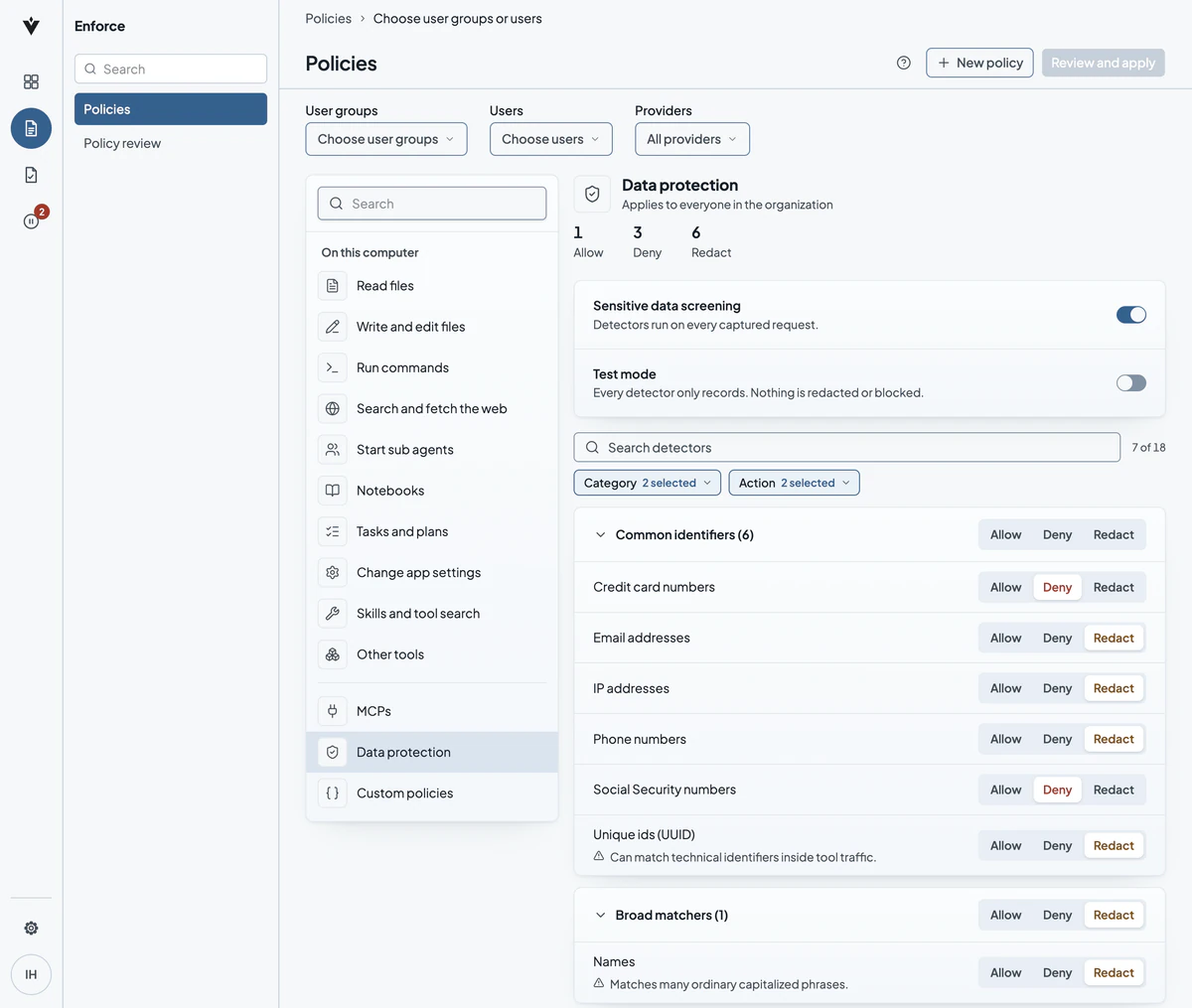Set Credit card numbers to Redact

click(1114, 587)
